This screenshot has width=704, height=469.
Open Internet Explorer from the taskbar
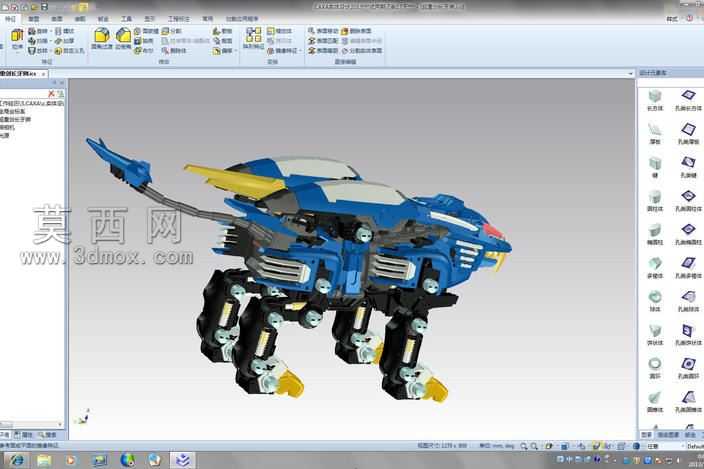[17, 460]
